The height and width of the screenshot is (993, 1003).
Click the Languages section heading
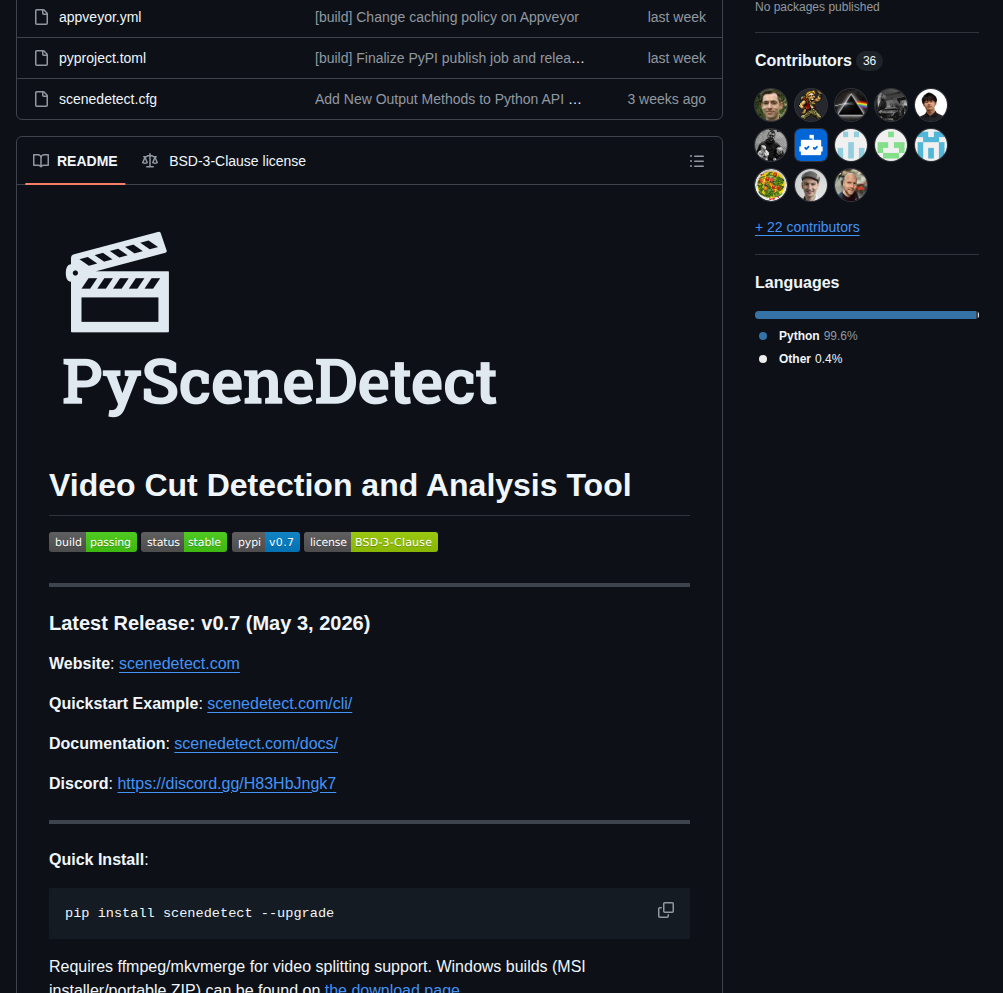click(x=796, y=282)
